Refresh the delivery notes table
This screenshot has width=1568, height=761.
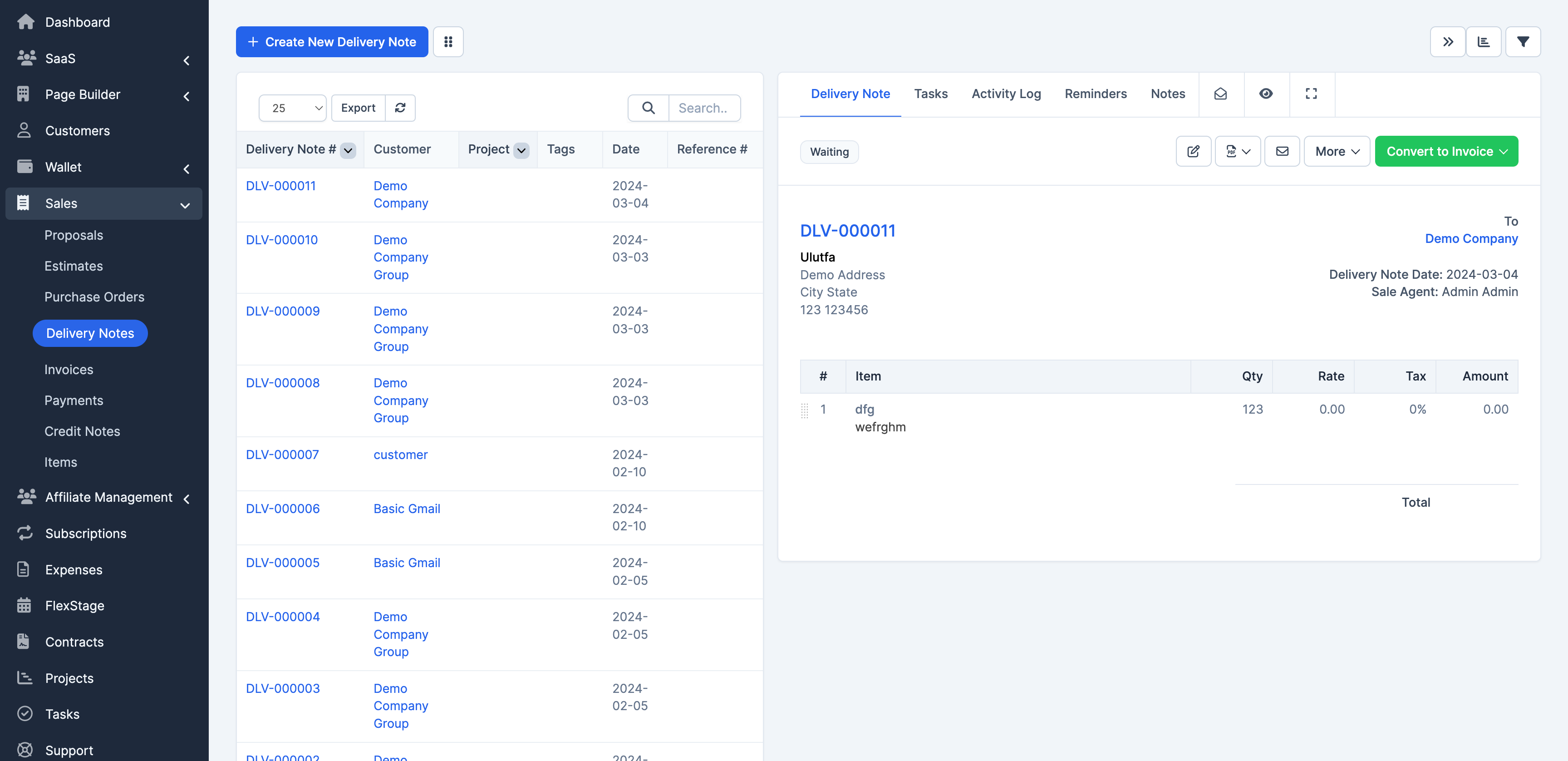[x=401, y=108]
